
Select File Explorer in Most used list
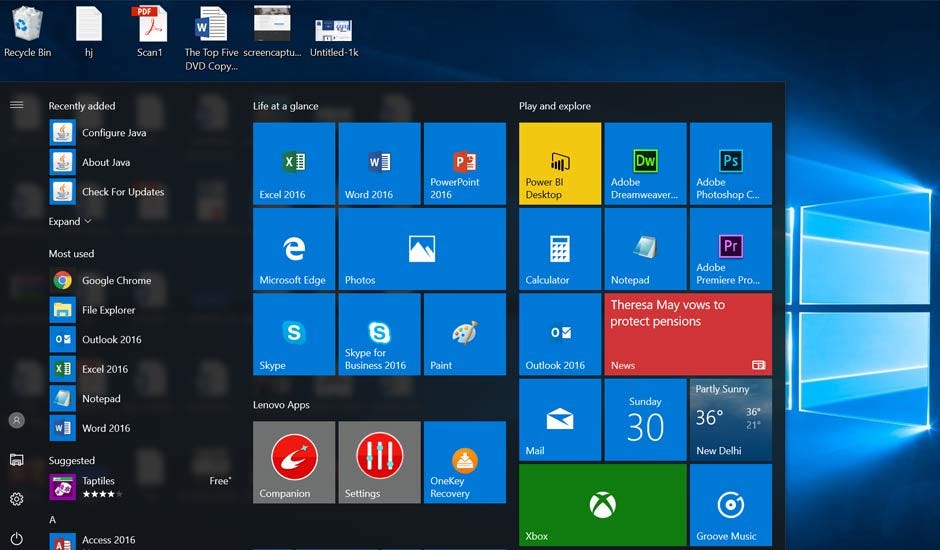(108, 310)
